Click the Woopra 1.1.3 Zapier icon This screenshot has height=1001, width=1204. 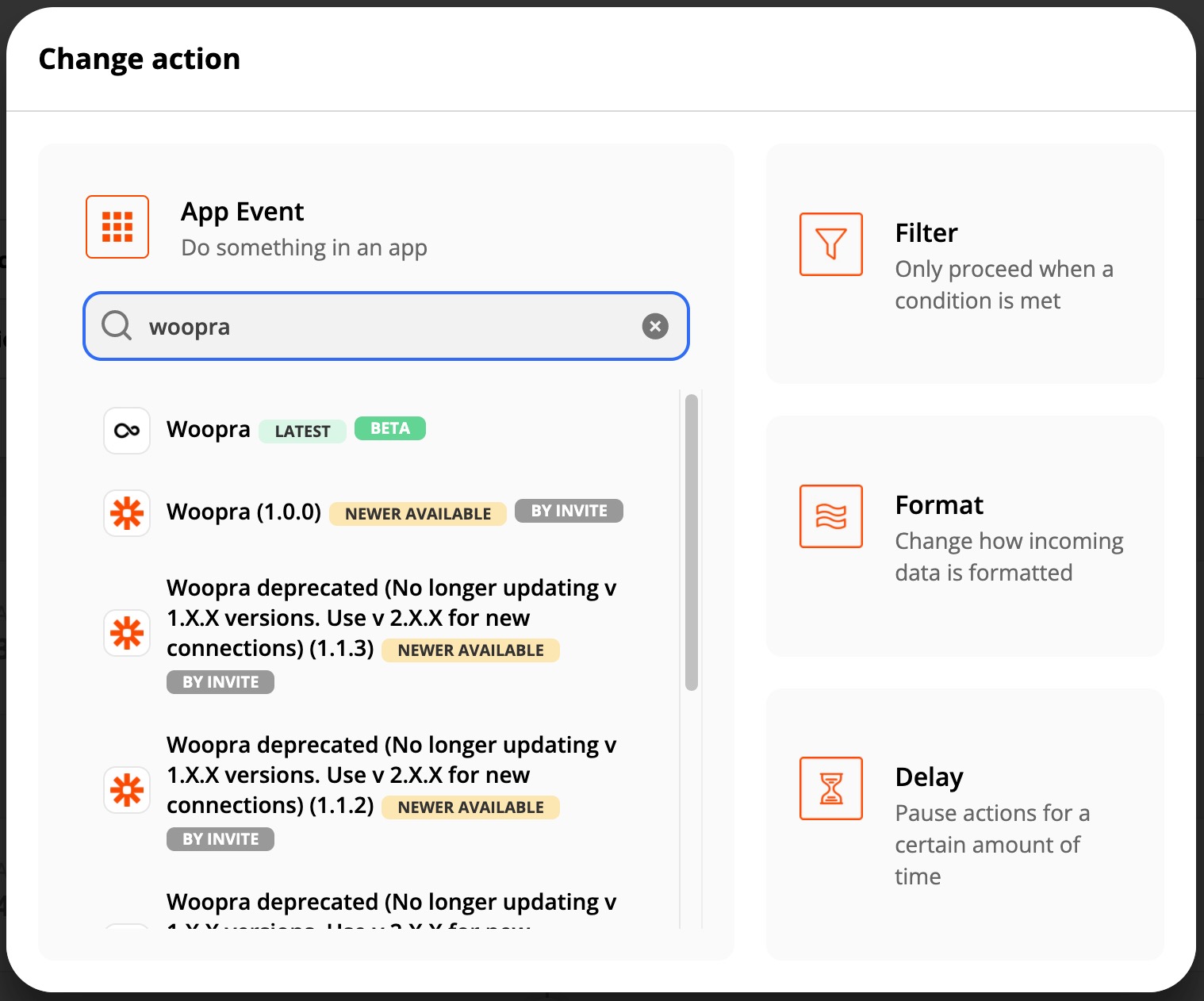tap(127, 633)
